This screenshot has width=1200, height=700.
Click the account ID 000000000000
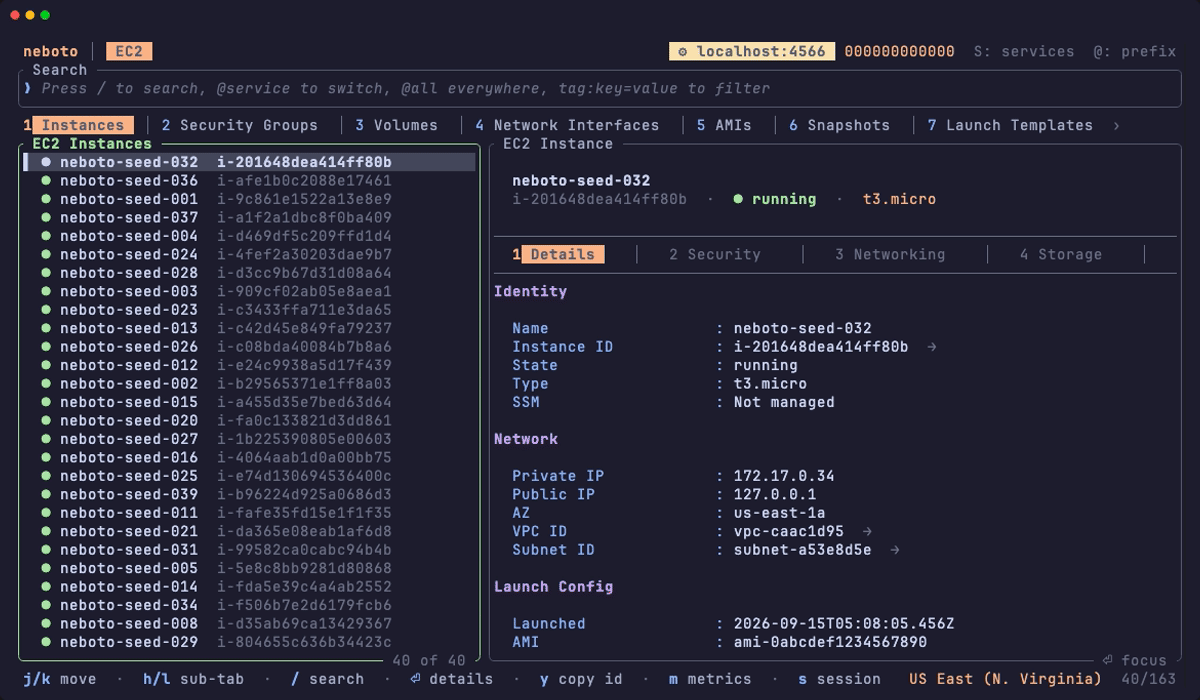900,52
